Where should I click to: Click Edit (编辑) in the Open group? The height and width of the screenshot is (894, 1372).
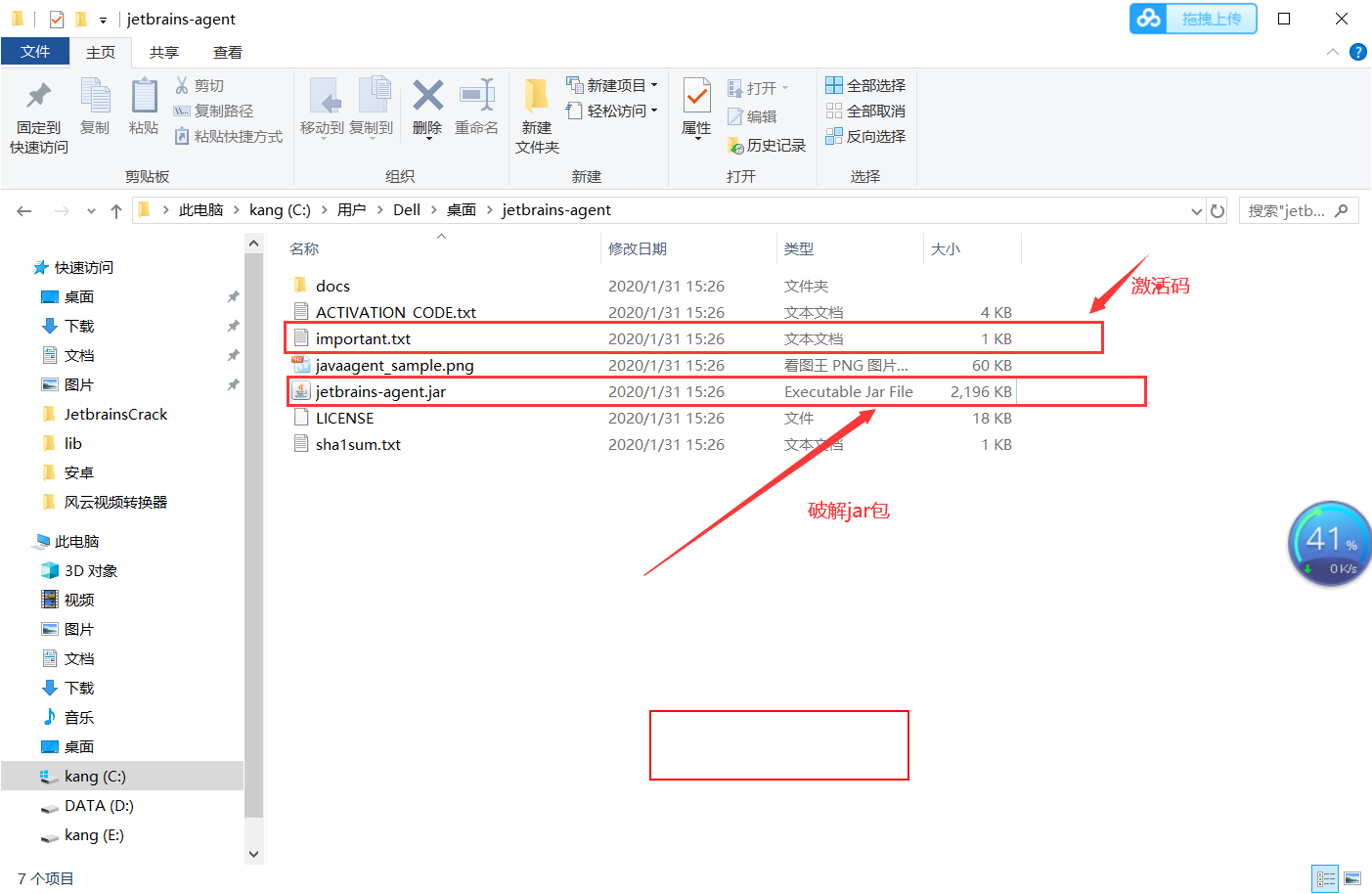point(752,117)
